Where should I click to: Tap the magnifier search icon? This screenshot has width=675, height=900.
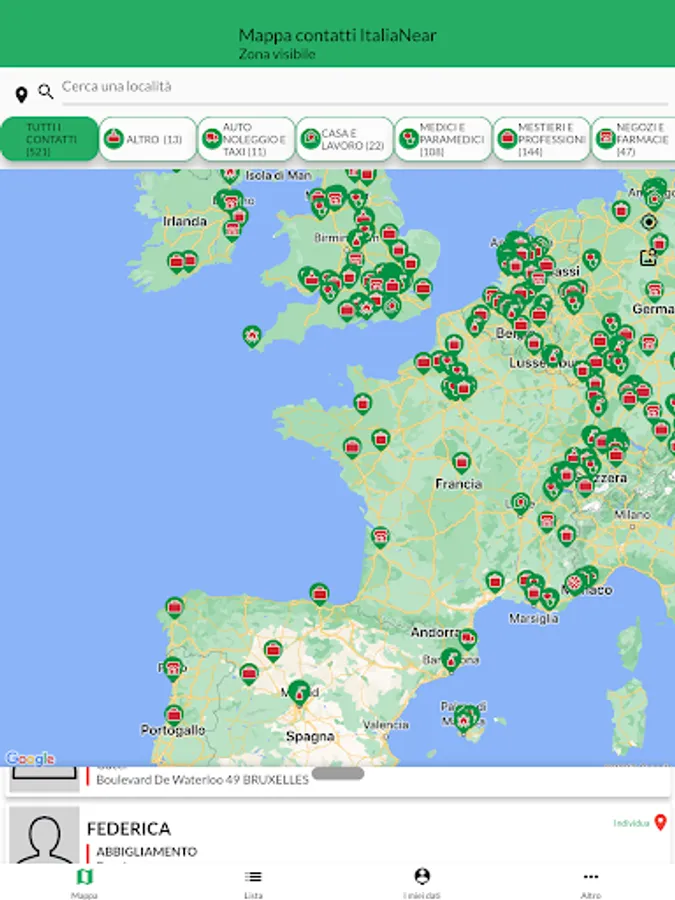(x=46, y=91)
